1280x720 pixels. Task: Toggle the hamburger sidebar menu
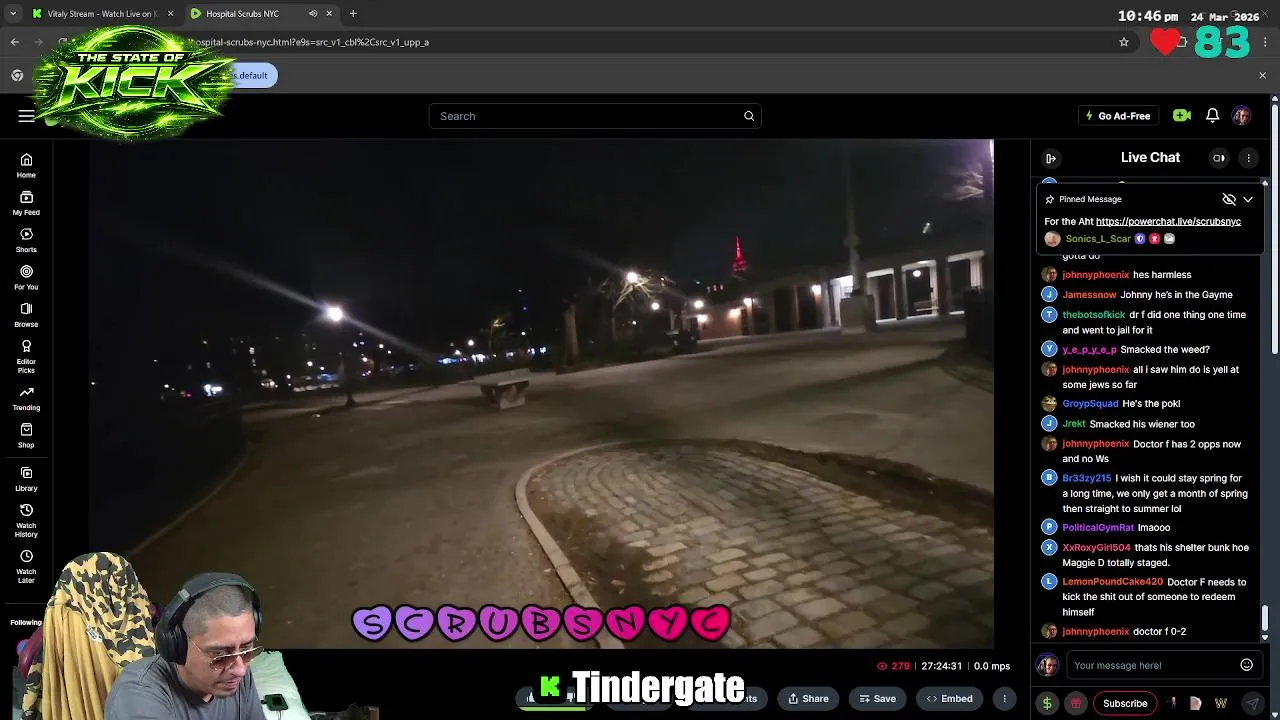pyautogui.click(x=26, y=116)
